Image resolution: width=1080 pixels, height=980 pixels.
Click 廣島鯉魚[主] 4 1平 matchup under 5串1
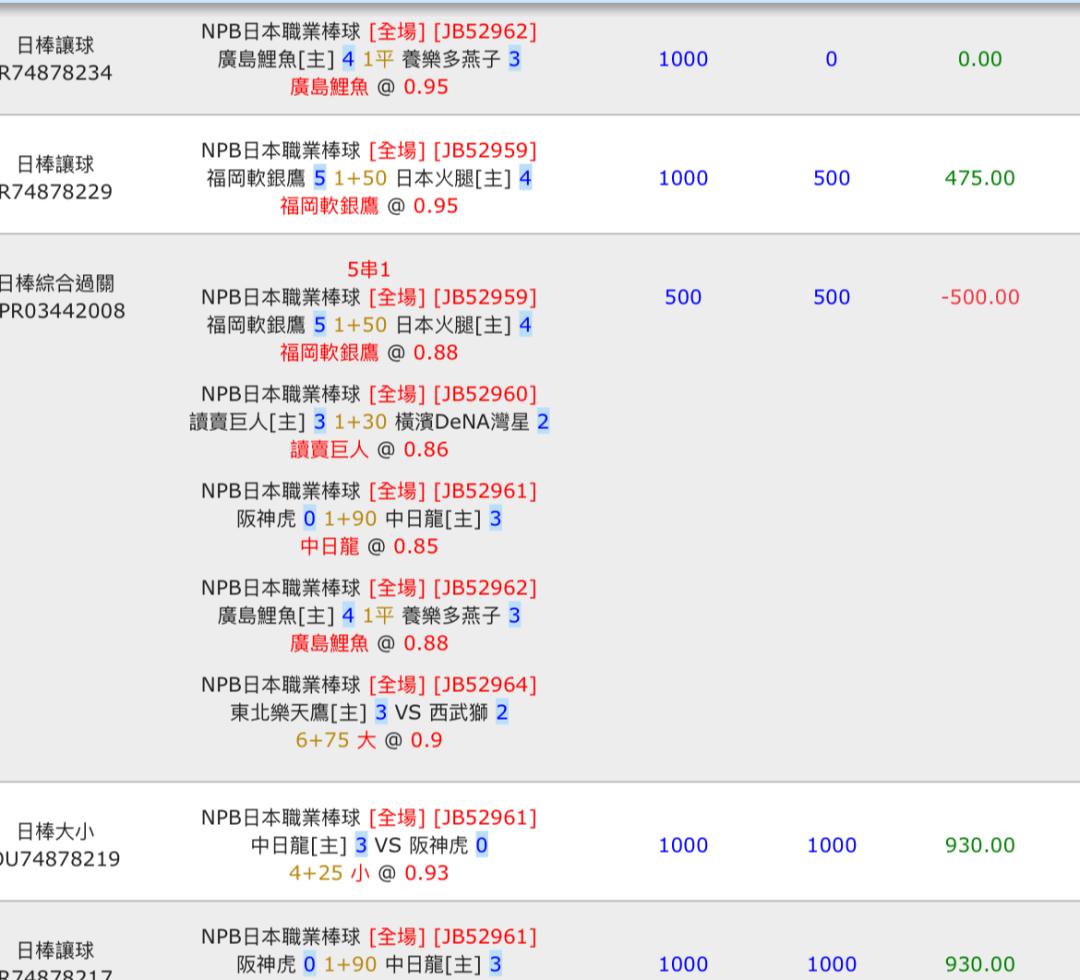368,616
